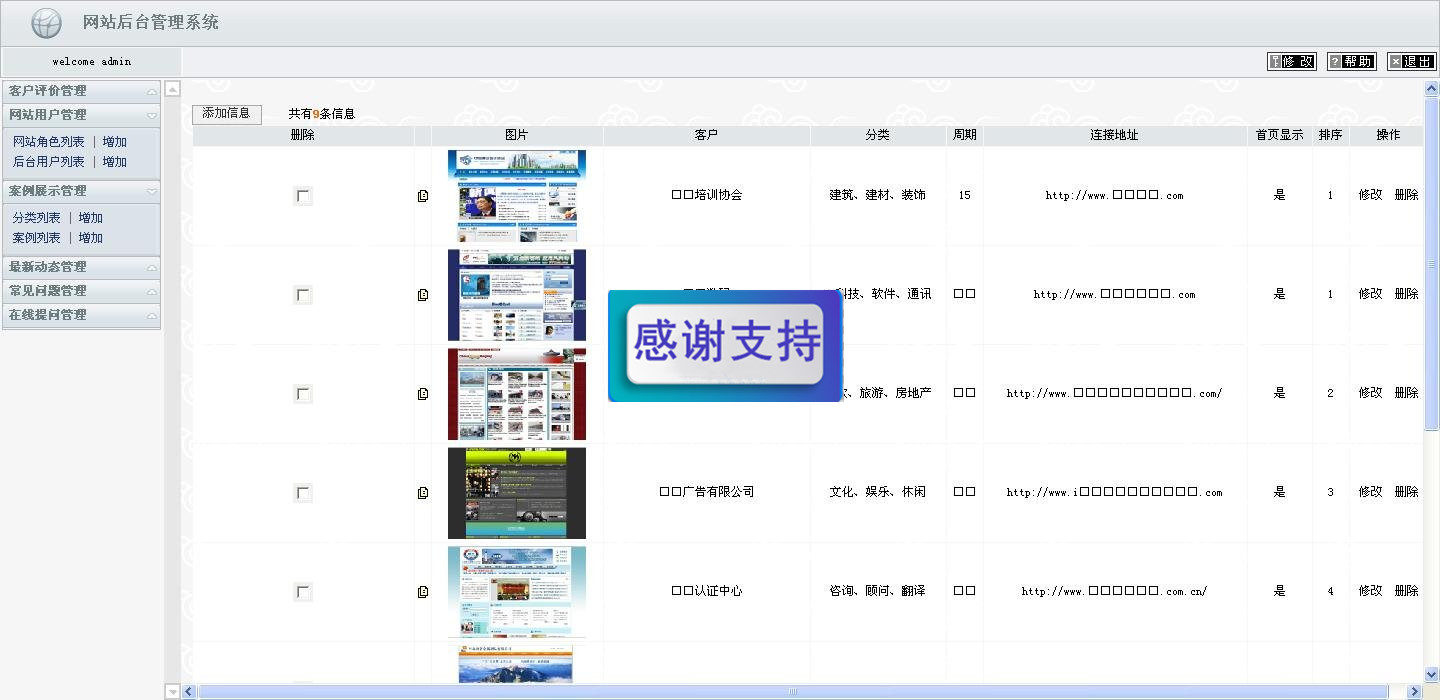
Task: Open the document icon in 培训协会 row
Action: point(423,196)
